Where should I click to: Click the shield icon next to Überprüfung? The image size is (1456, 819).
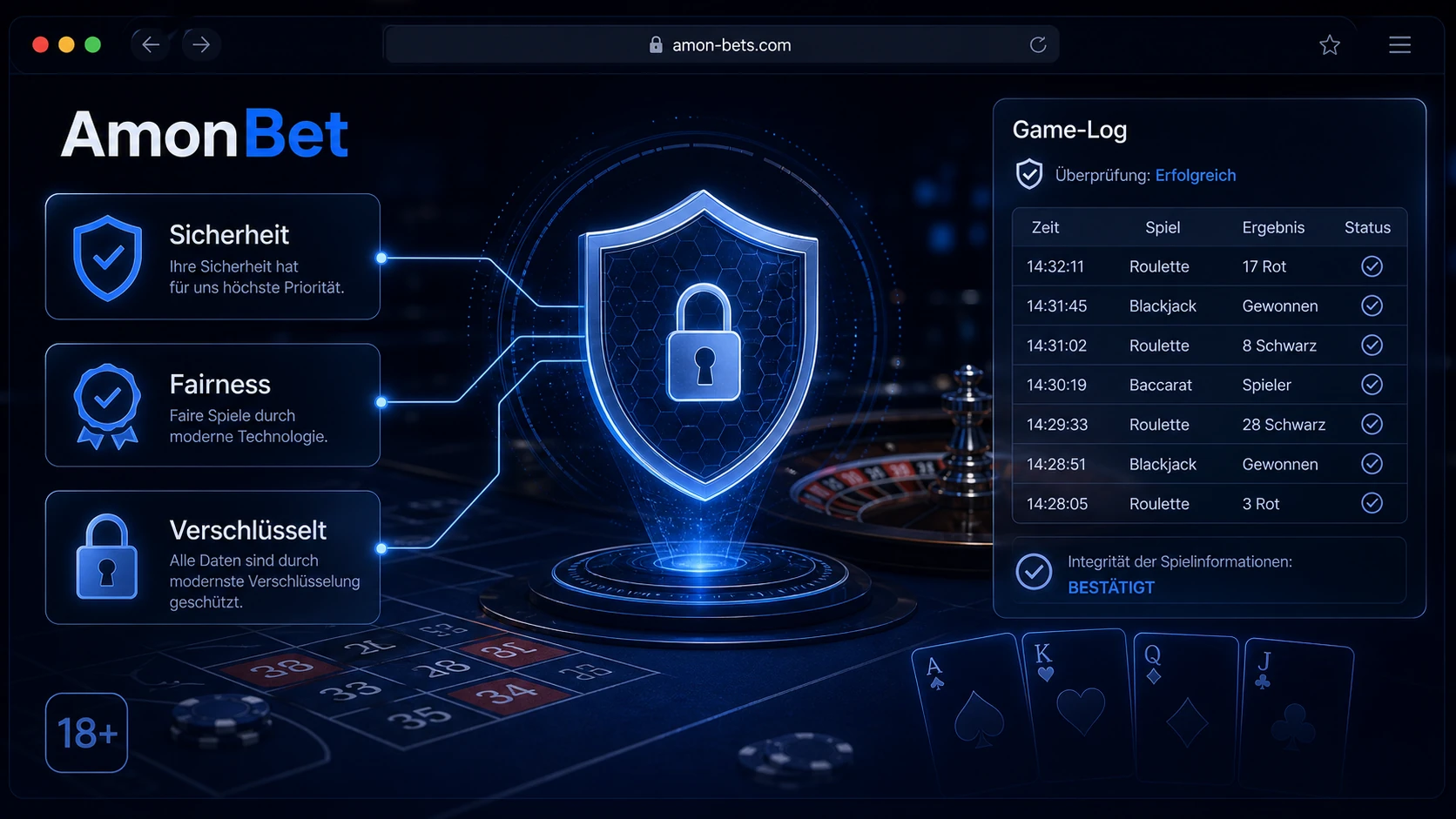click(x=1029, y=174)
